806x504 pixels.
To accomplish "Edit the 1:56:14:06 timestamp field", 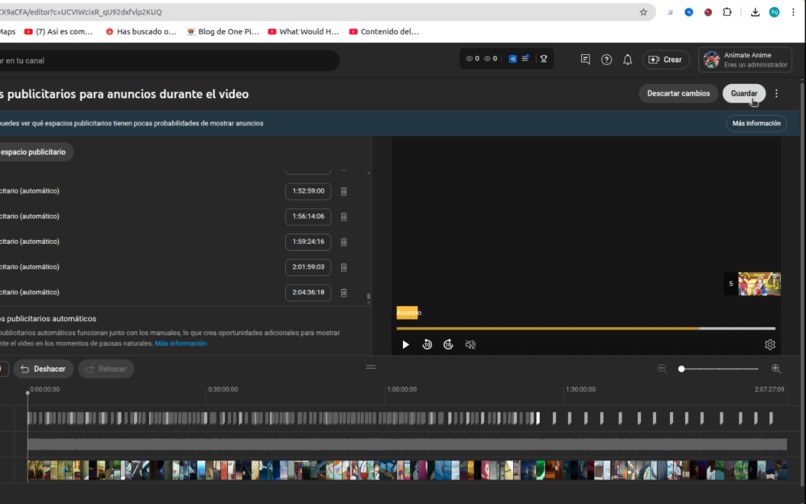I will pyautogui.click(x=308, y=217).
